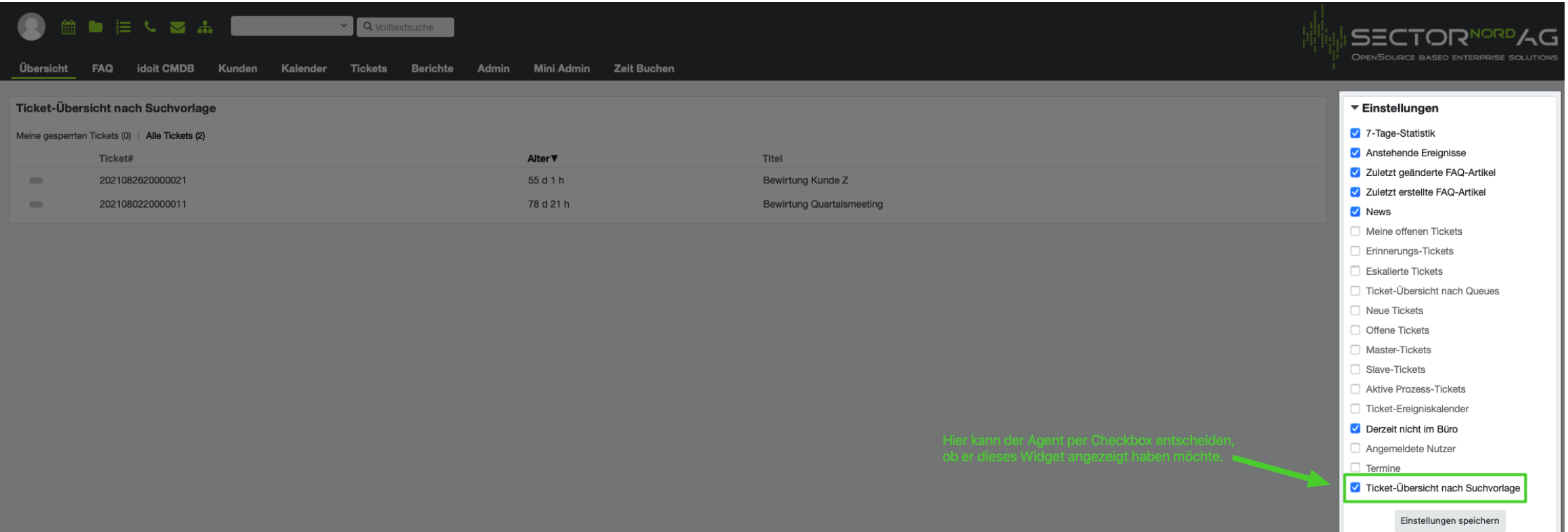The height and width of the screenshot is (532, 1568).
Task: Enable the Master-Tickets checkbox
Action: [1355, 350]
